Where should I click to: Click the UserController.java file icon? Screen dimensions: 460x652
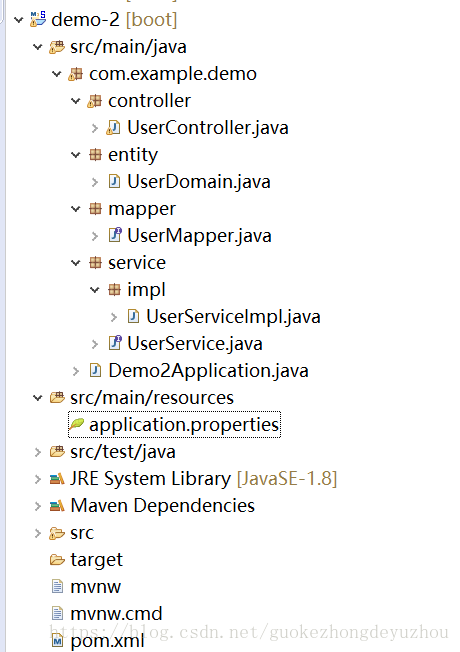point(114,128)
